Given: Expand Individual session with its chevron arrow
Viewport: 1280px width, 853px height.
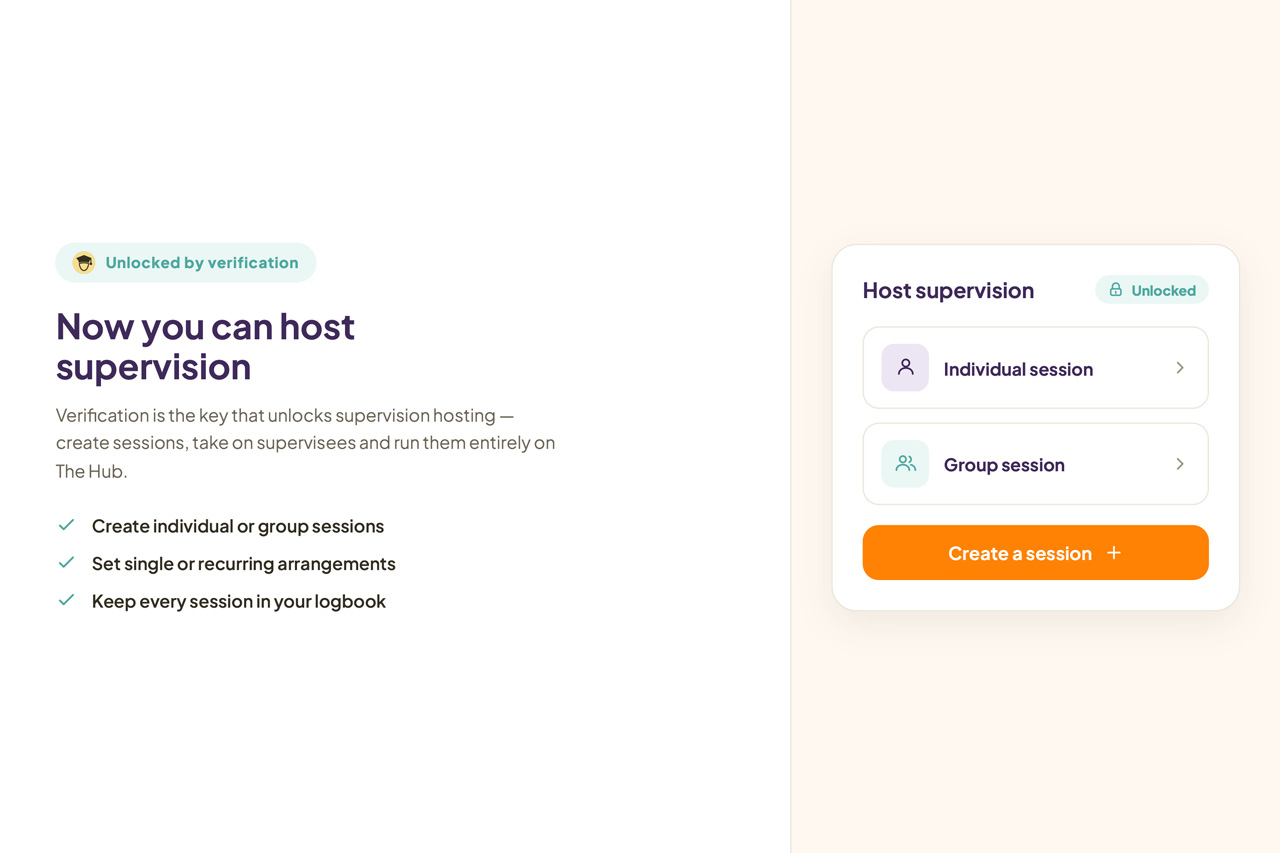Looking at the screenshot, I should pos(1180,368).
